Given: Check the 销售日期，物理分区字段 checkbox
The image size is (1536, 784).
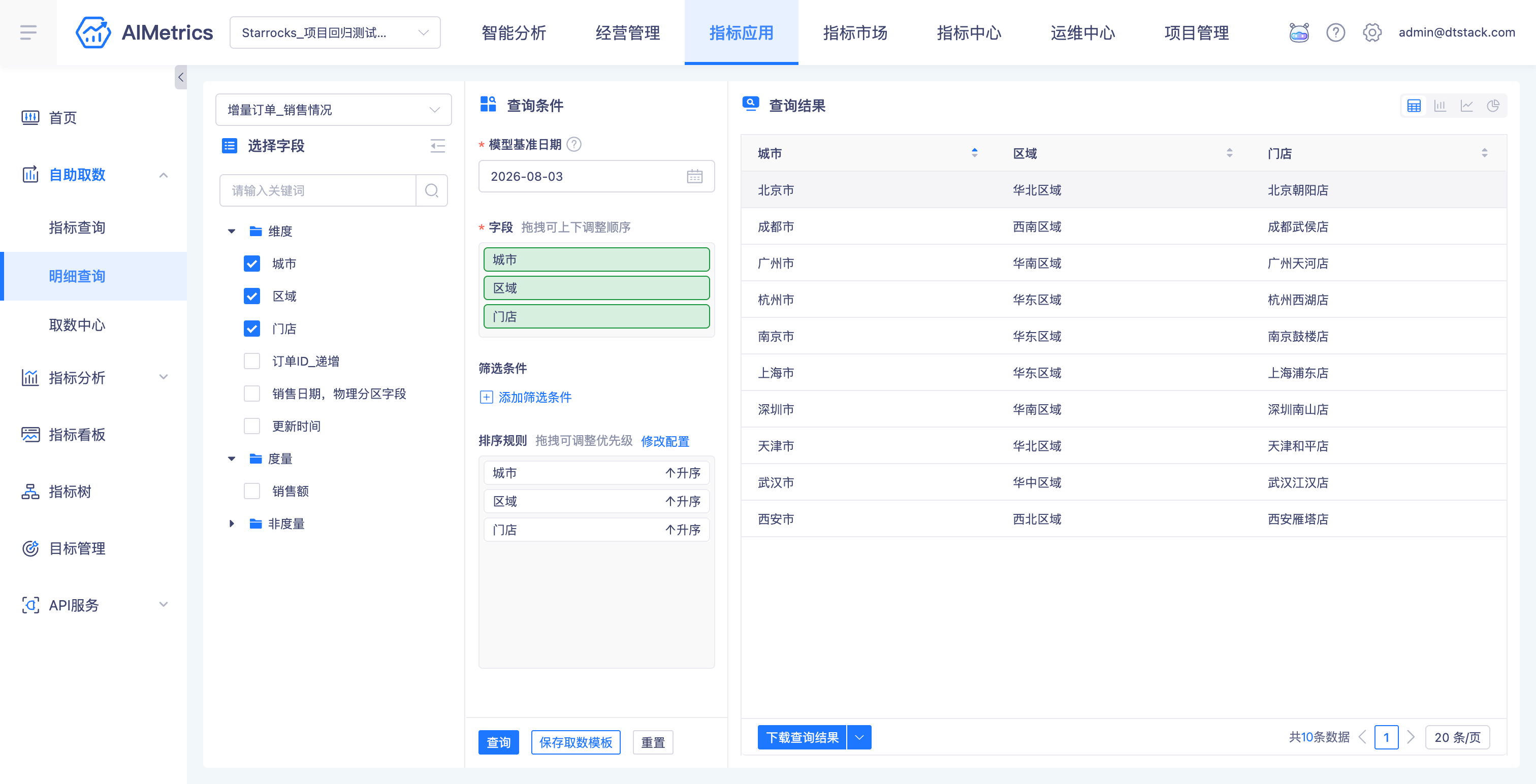Looking at the screenshot, I should click(252, 394).
